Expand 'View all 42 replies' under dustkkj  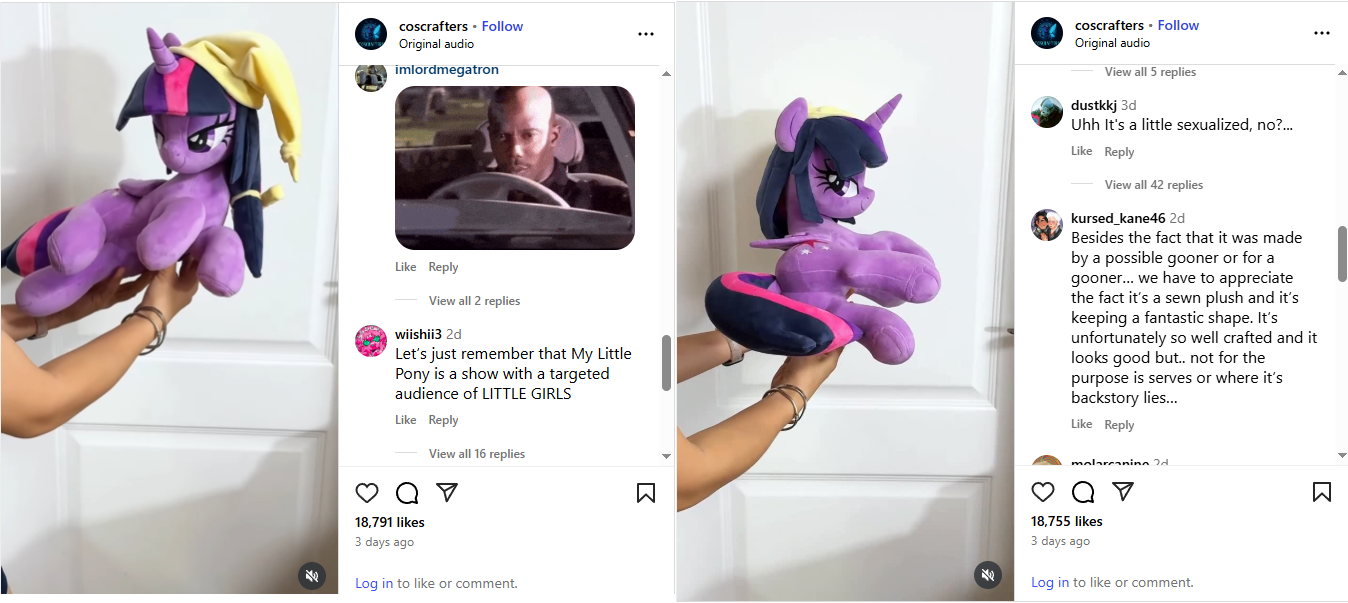pos(1154,185)
